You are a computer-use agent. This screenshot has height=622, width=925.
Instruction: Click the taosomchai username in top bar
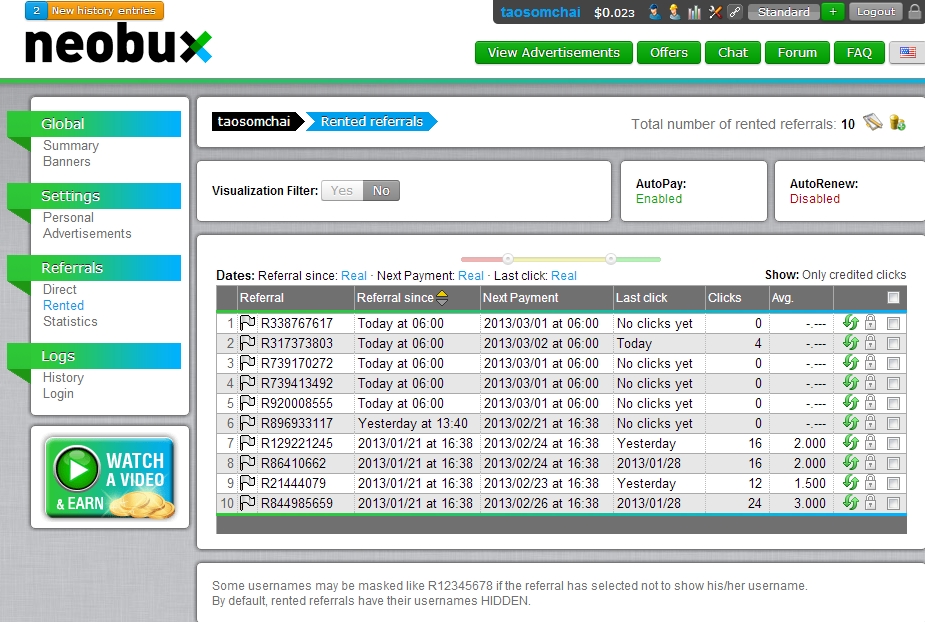pos(540,12)
